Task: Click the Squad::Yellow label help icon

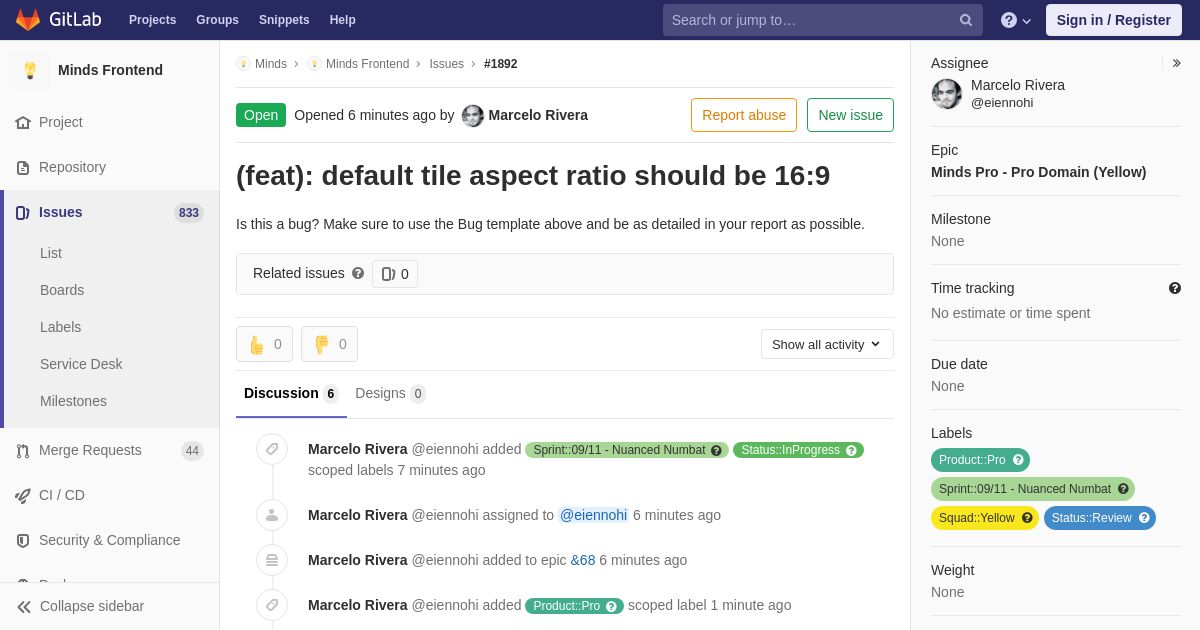Action: click(1027, 518)
